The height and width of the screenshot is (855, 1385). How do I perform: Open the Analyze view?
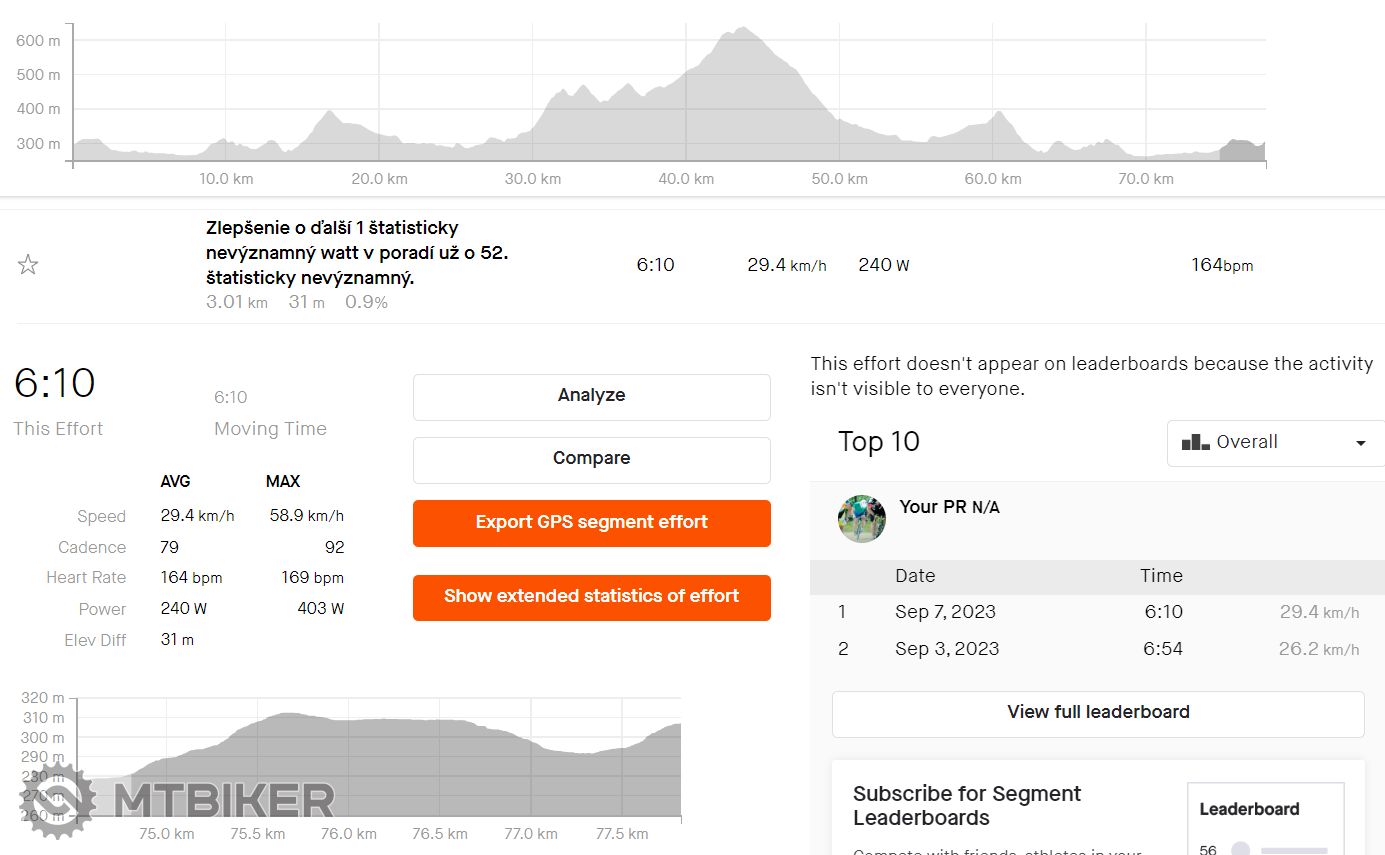point(591,396)
